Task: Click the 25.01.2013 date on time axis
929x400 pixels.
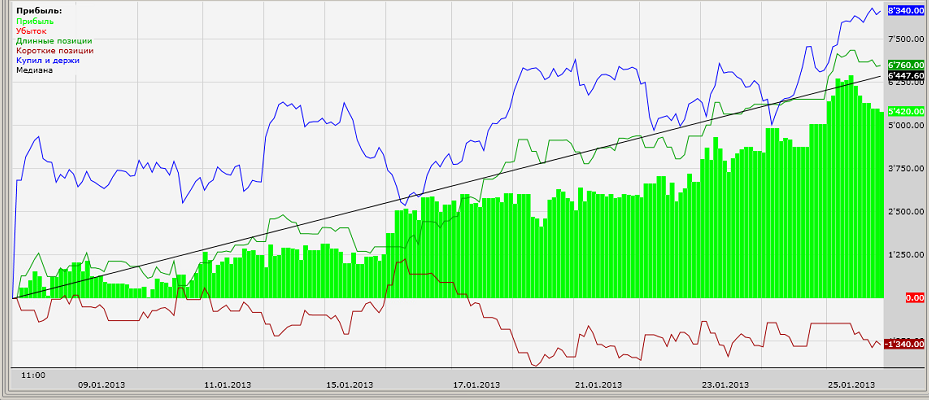Action: 851,385
